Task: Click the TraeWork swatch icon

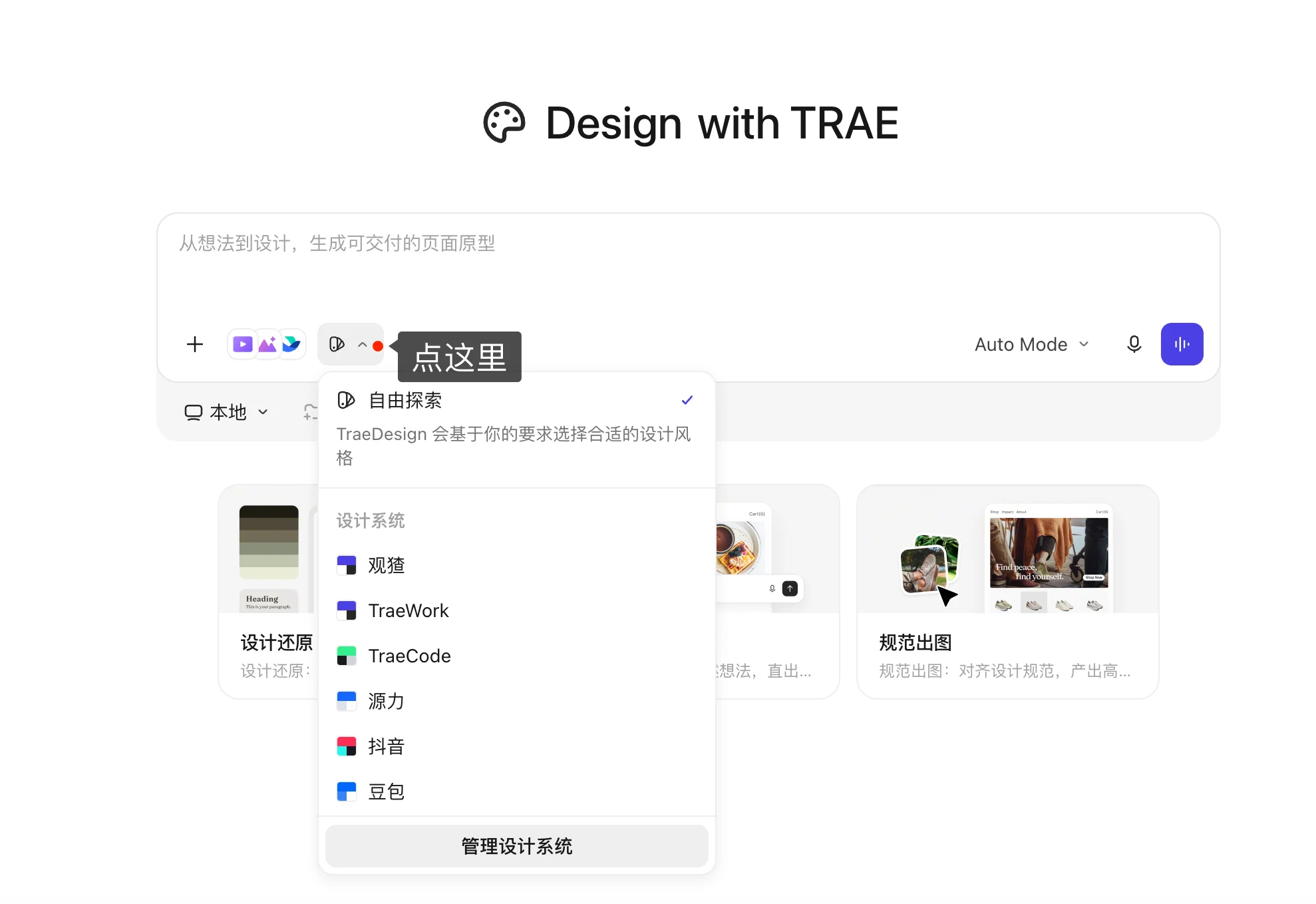Action: pyautogui.click(x=347, y=610)
